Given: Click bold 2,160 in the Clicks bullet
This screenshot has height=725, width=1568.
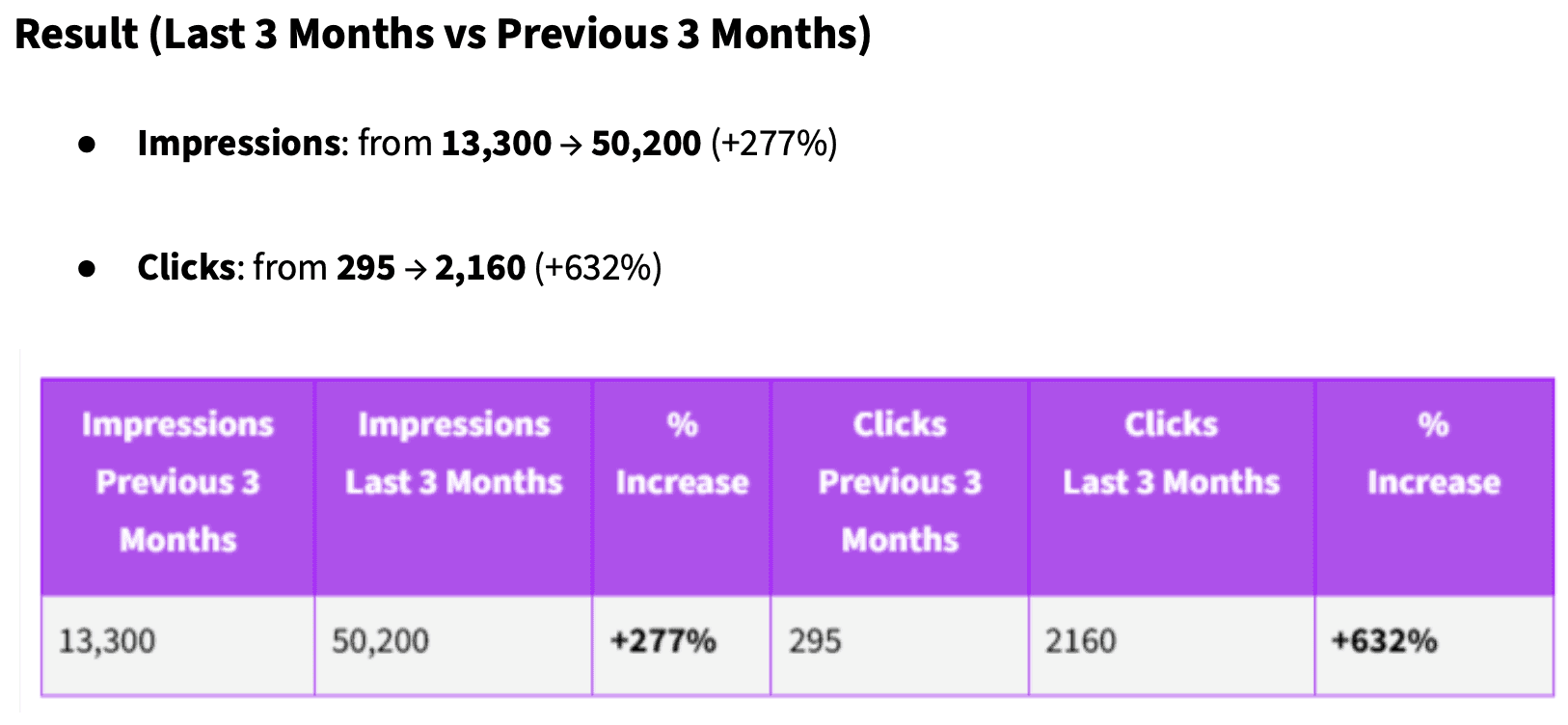Looking at the screenshot, I should click(x=479, y=268).
